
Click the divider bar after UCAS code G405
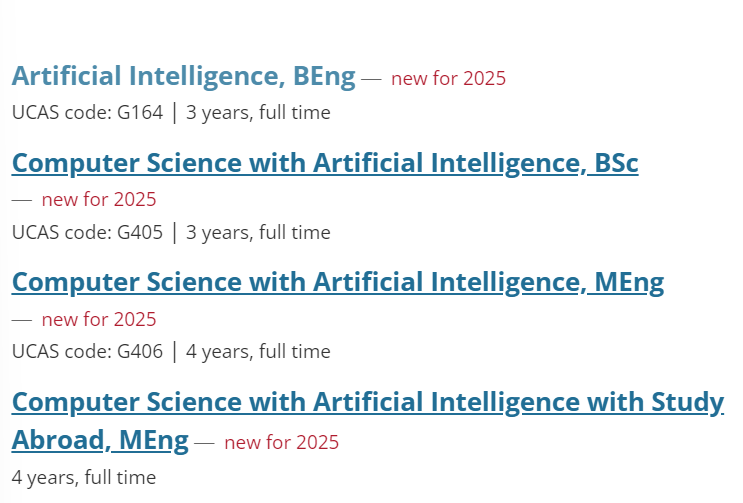point(175,233)
